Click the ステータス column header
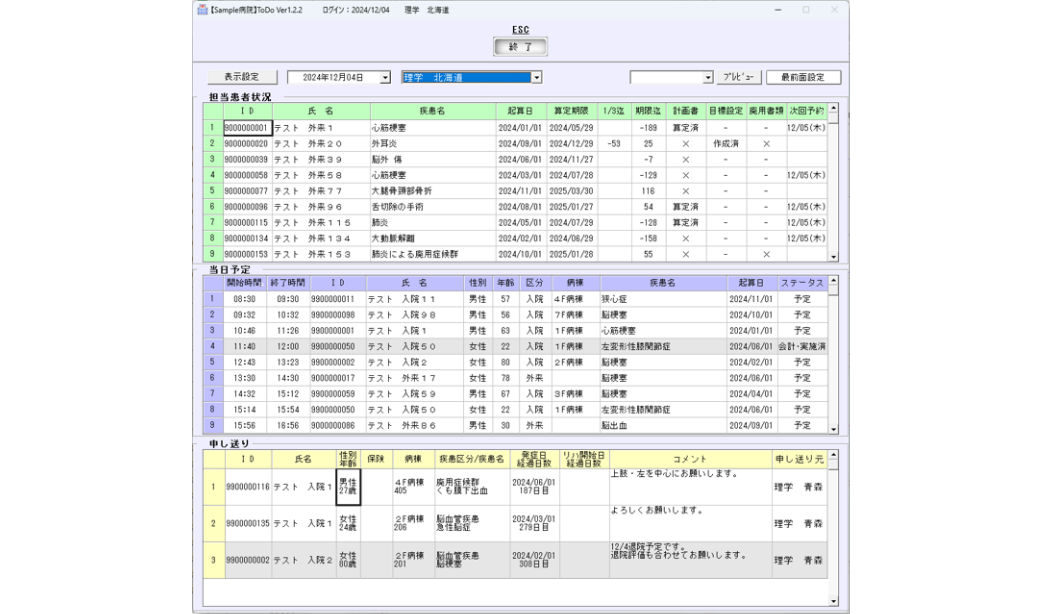The image size is (1042, 614). [800, 283]
